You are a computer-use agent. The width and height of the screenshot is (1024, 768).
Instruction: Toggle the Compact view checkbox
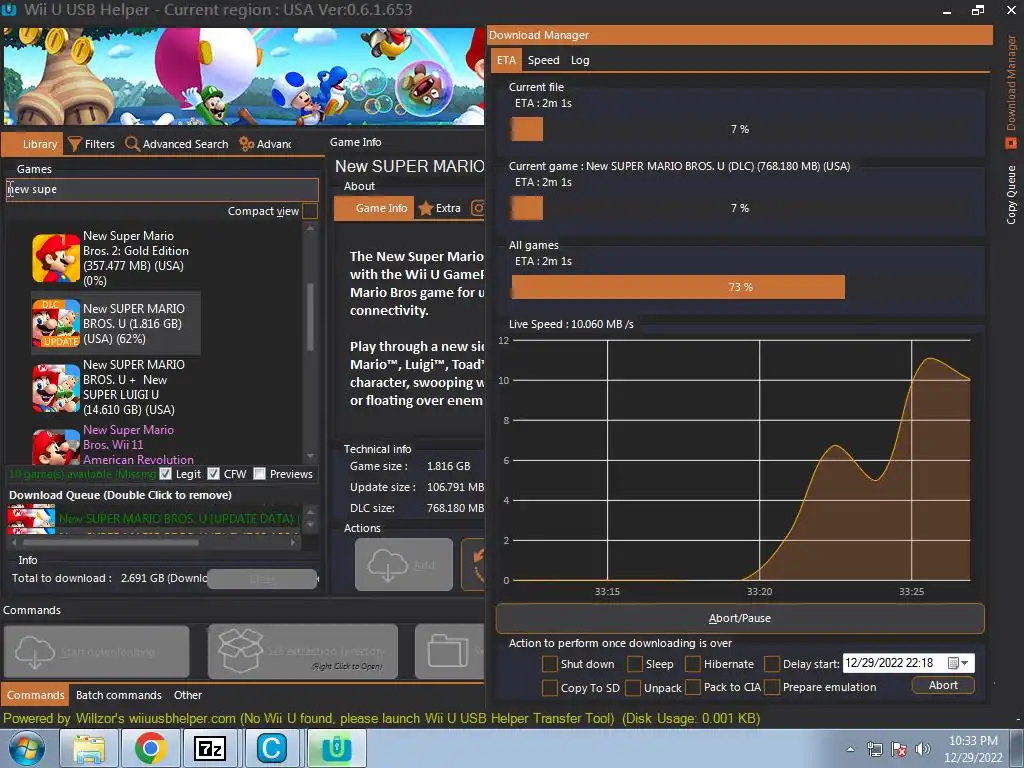tap(310, 211)
